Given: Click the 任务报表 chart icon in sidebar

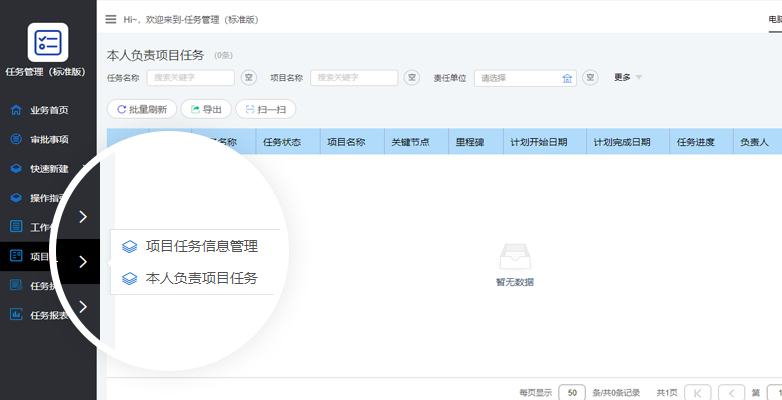Looking at the screenshot, I should (16, 315).
